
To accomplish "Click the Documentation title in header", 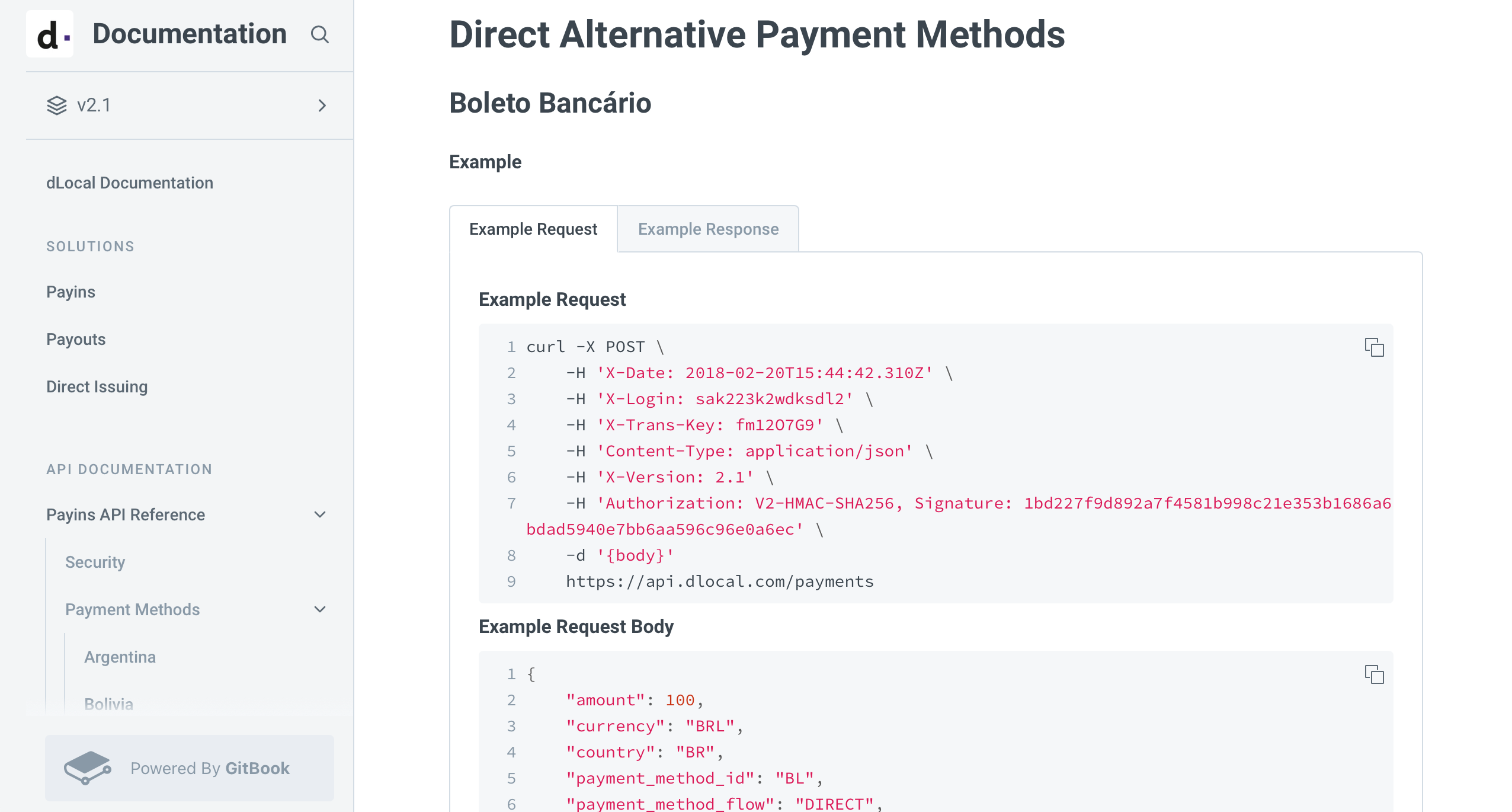I will pyautogui.click(x=190, y=34).
